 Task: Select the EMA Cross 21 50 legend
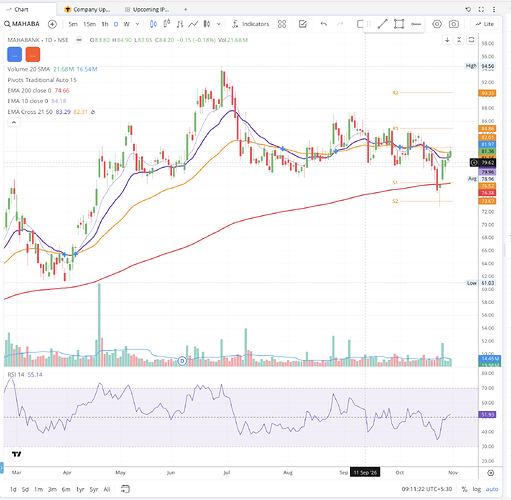point(30,112)
